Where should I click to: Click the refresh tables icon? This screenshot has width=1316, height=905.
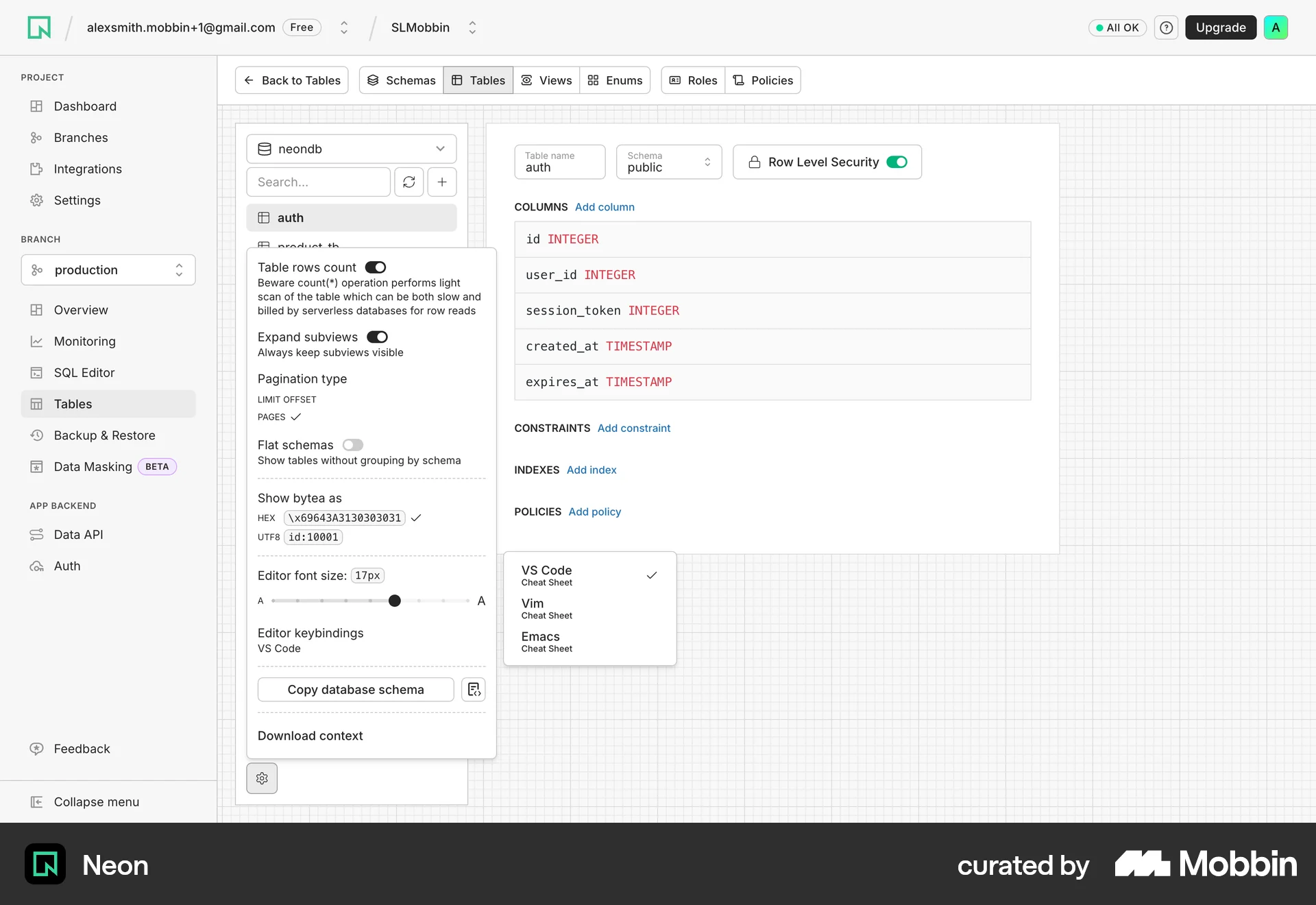(409, 182)
